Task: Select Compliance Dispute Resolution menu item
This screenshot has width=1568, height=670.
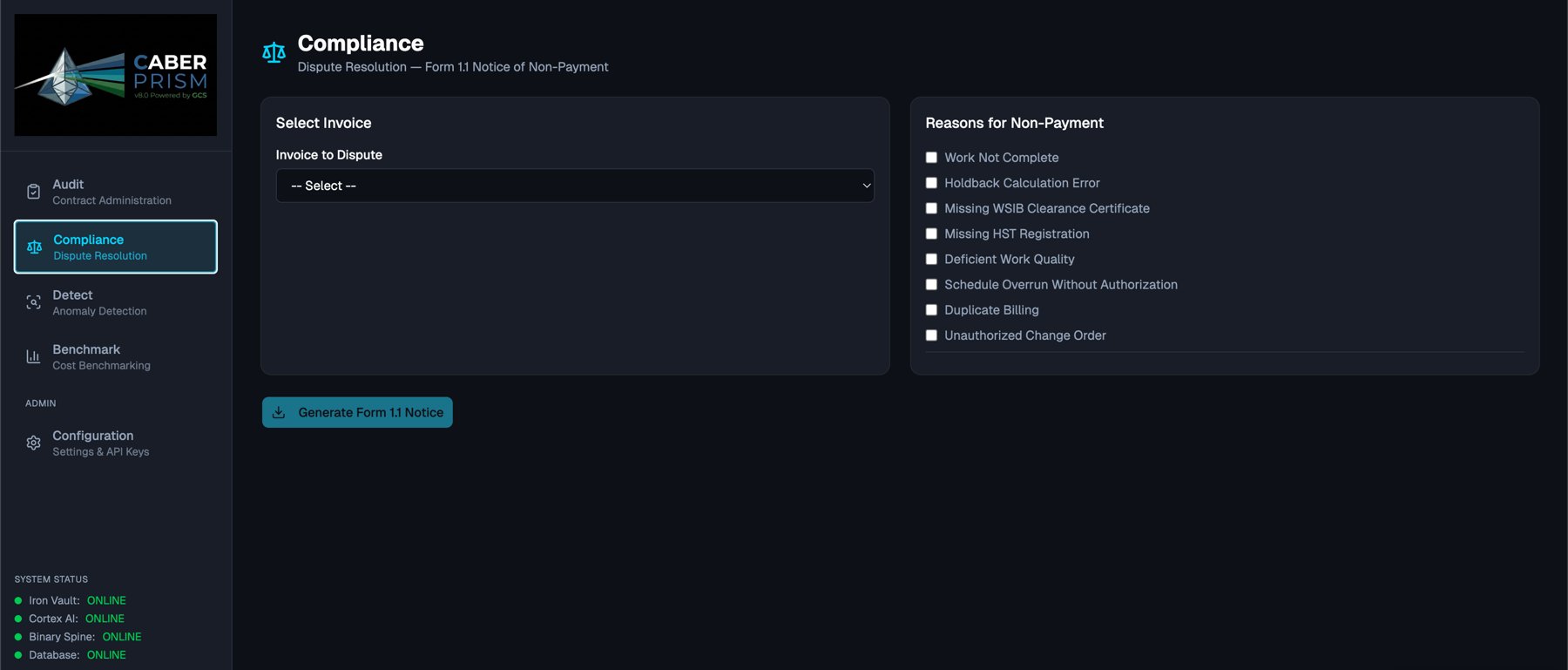Action: pyautogui.click(x=116, y=247)
